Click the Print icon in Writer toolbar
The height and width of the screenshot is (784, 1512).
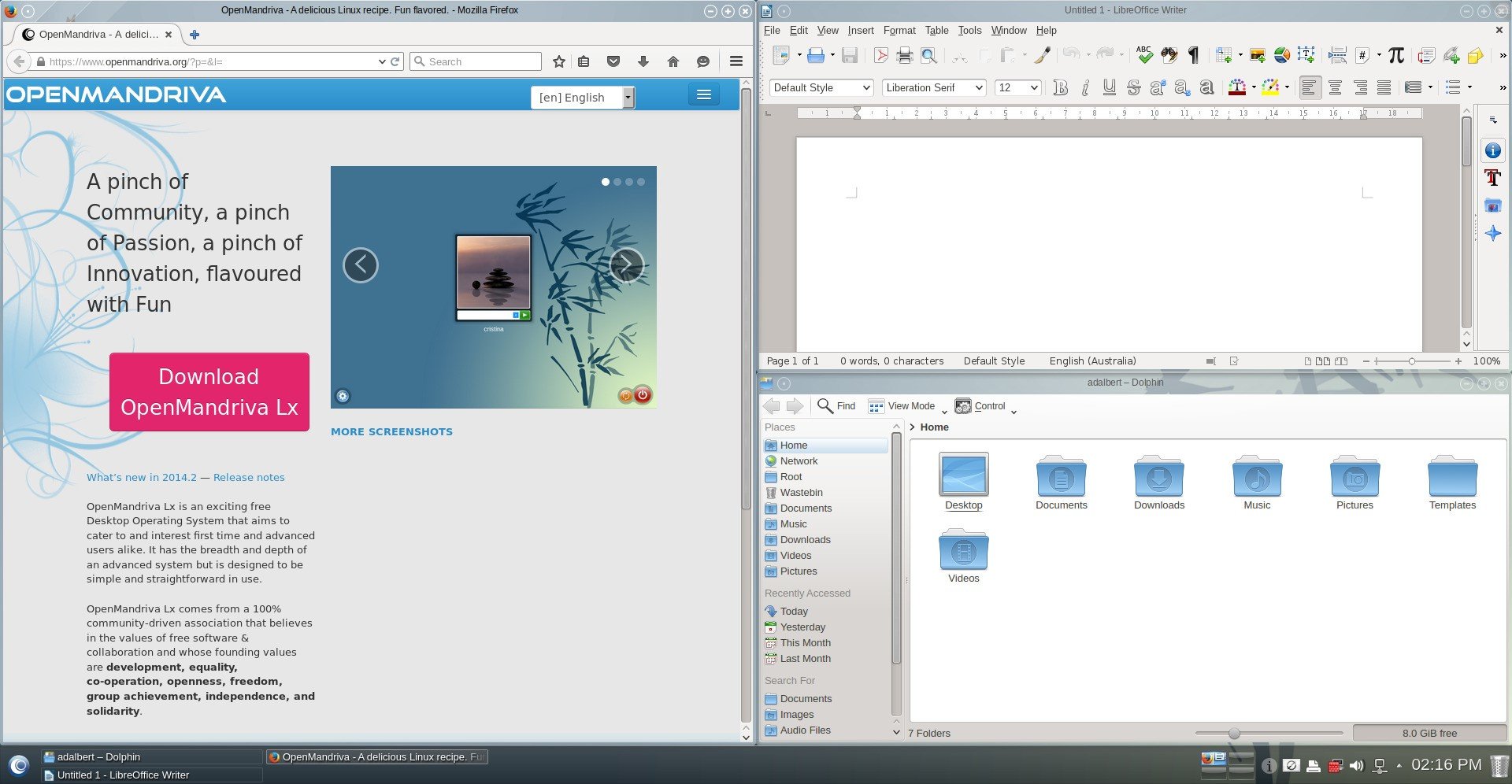pyautogui.click(x=905, y=55)
